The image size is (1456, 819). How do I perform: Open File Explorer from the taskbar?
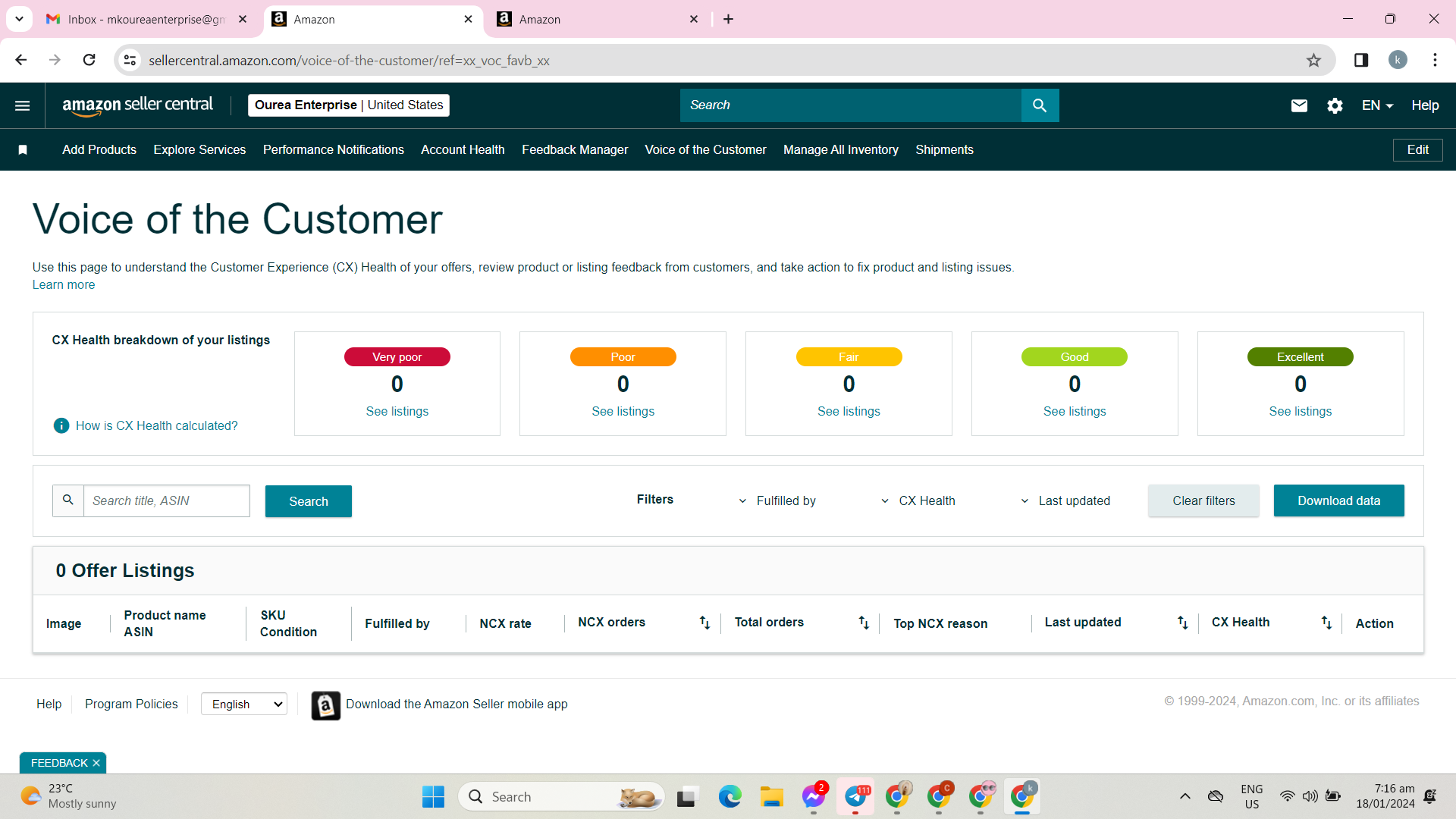(x=772, y=796)
